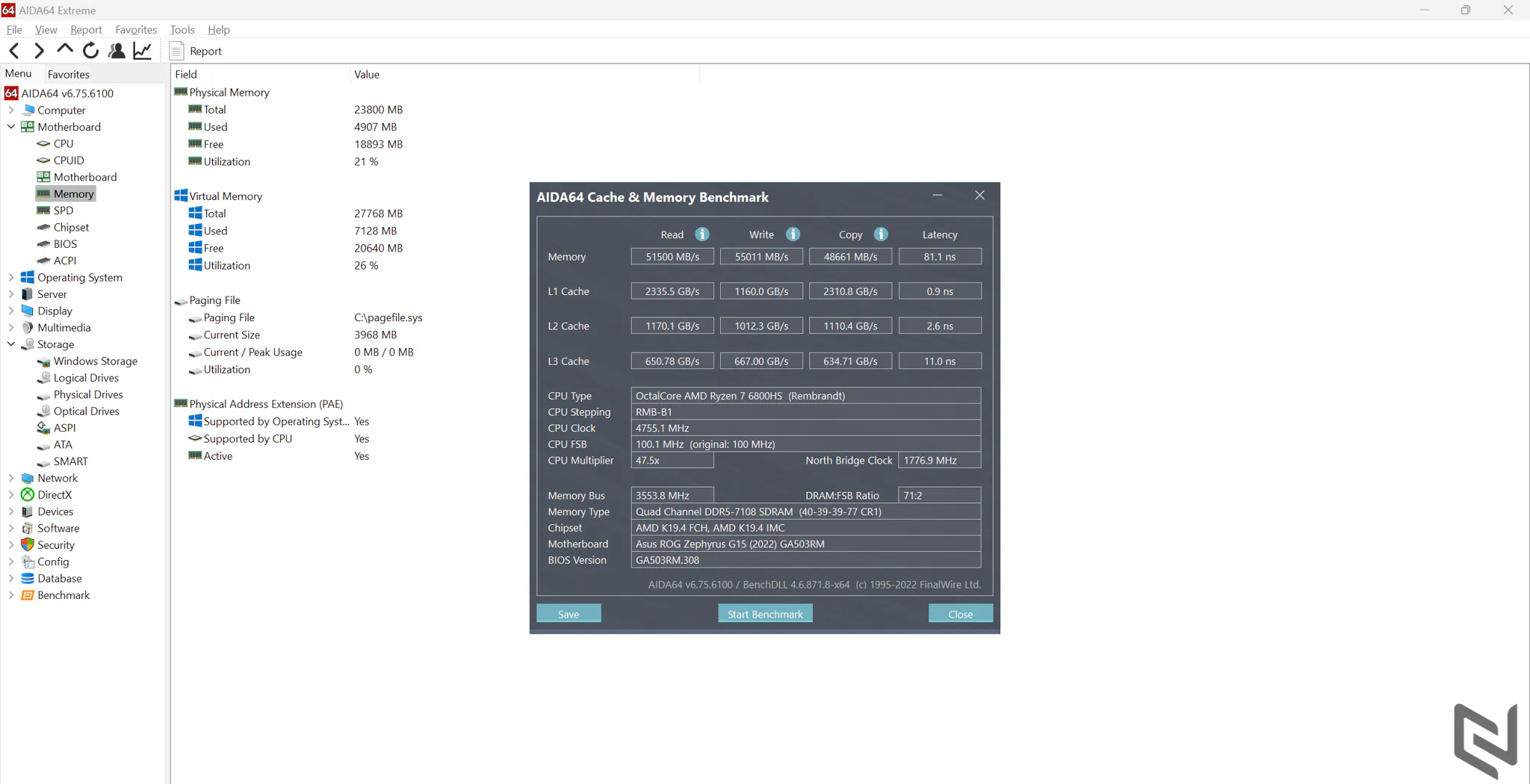Select Windows Storage item
The width and height of the screenshot is (1530, 784).
pos(95,361)
